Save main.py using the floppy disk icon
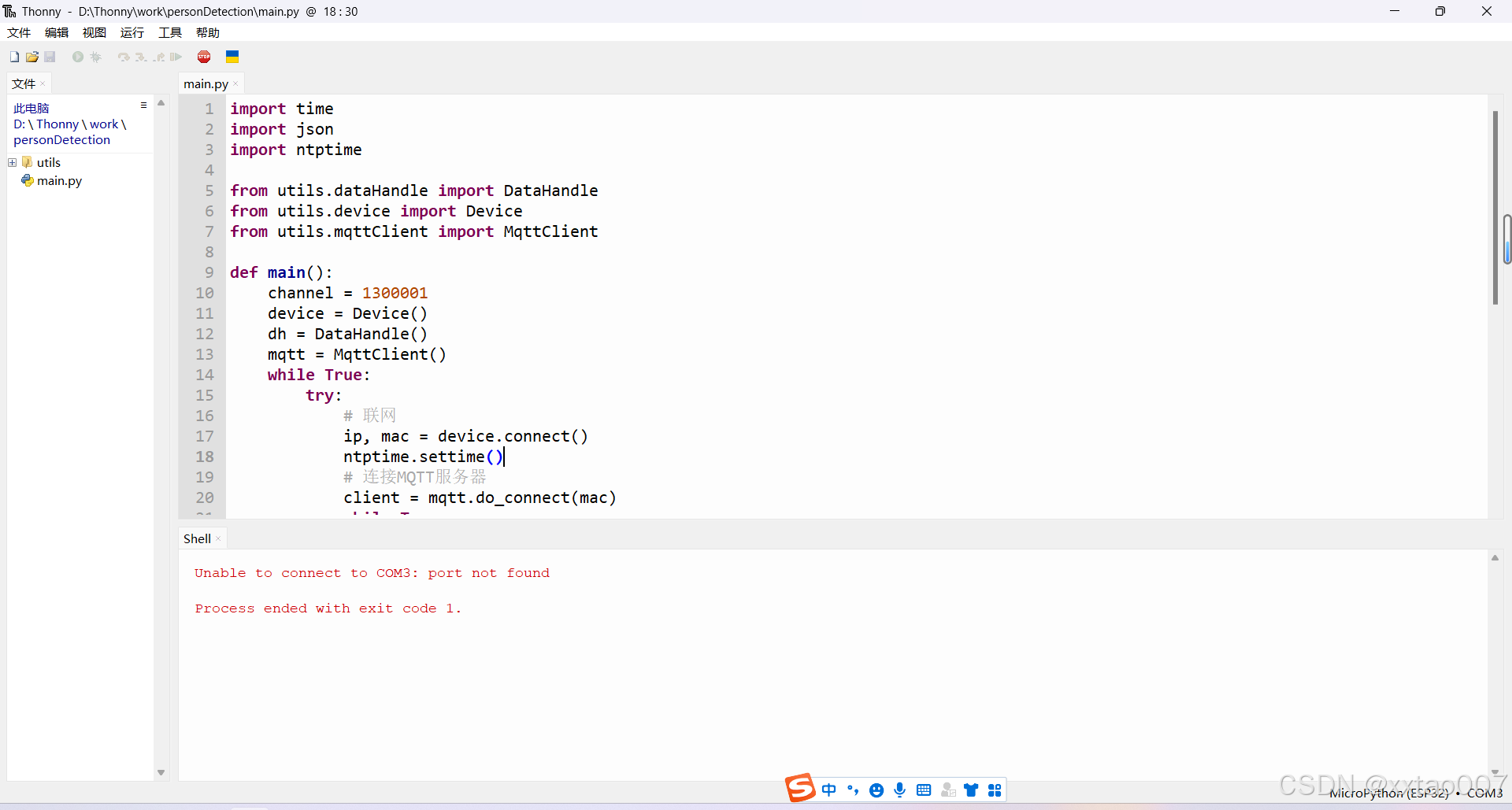The width and height of the screenshot is (1512, 810). (50, 57)
